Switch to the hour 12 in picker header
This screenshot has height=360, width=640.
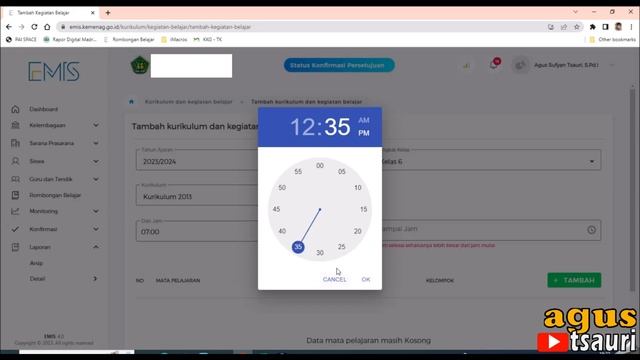click(x=302, y=127)
